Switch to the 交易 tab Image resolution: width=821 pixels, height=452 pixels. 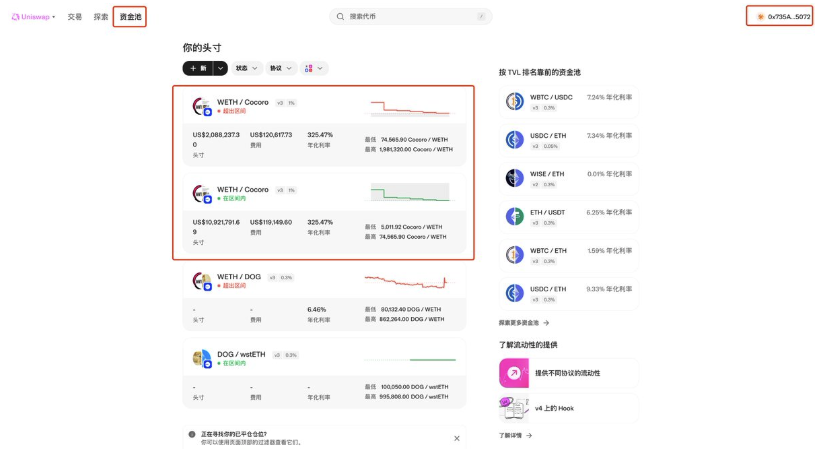(x=75, y=17)
